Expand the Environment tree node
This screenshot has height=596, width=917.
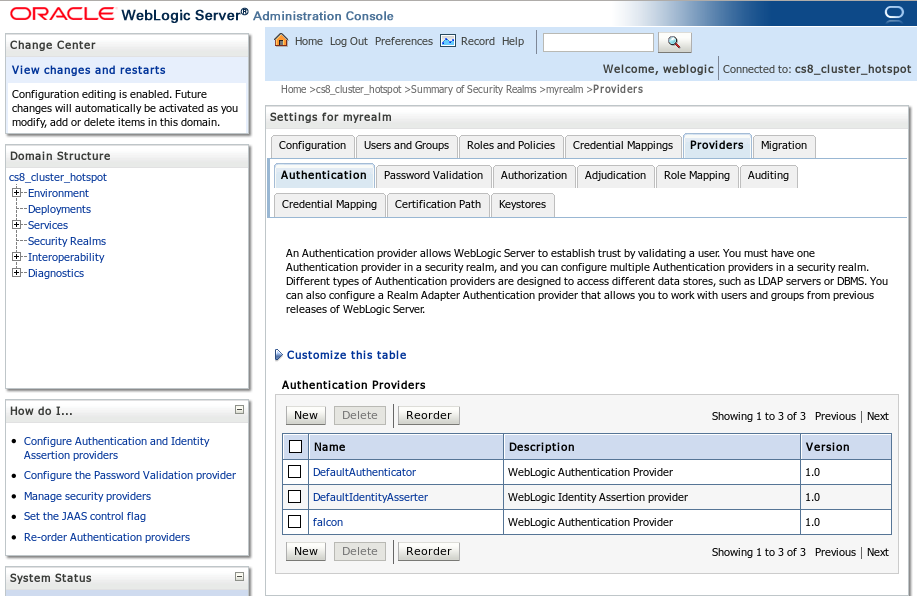click(x=16, y=192)
